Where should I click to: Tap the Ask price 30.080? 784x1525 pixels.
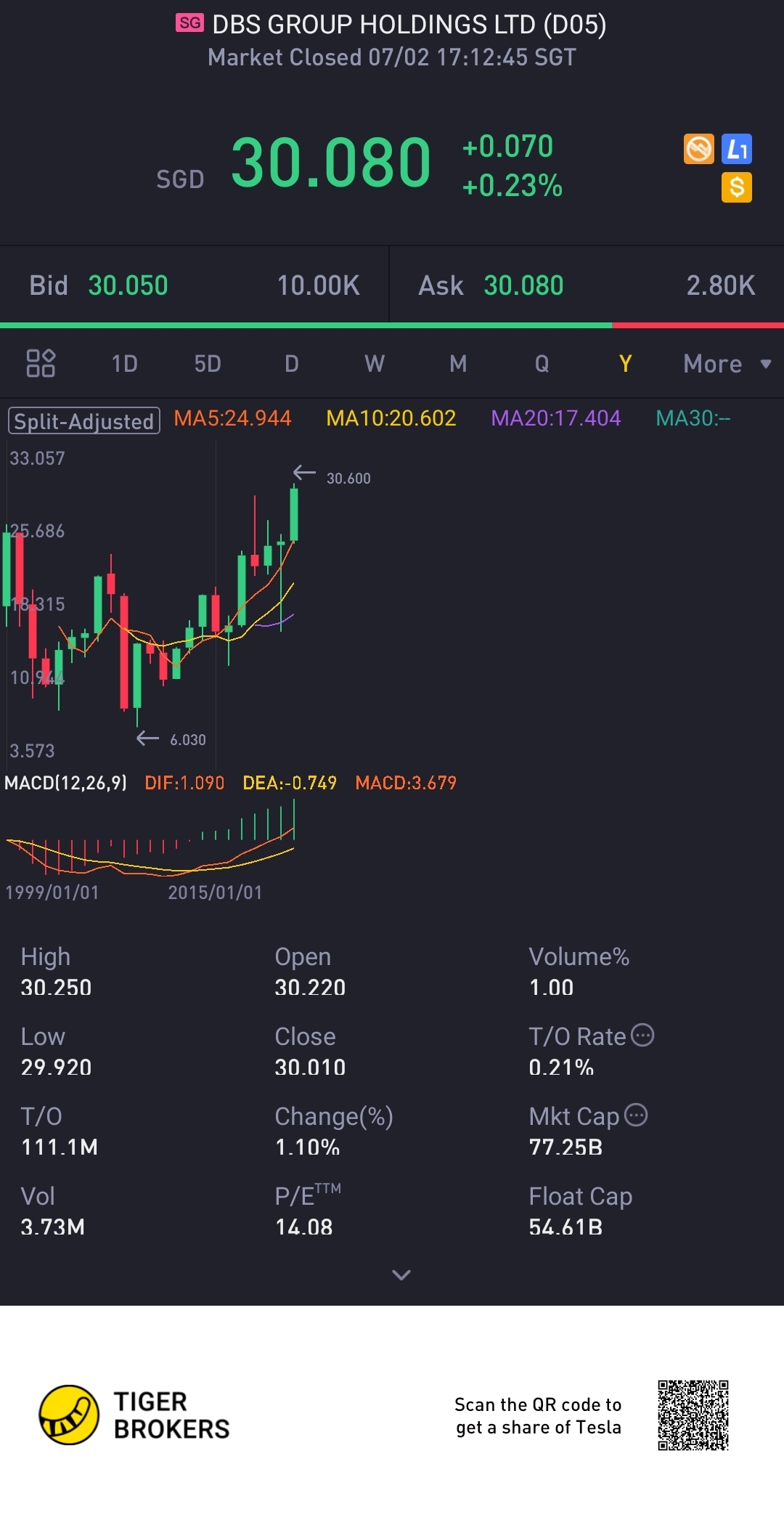point(523,285)
